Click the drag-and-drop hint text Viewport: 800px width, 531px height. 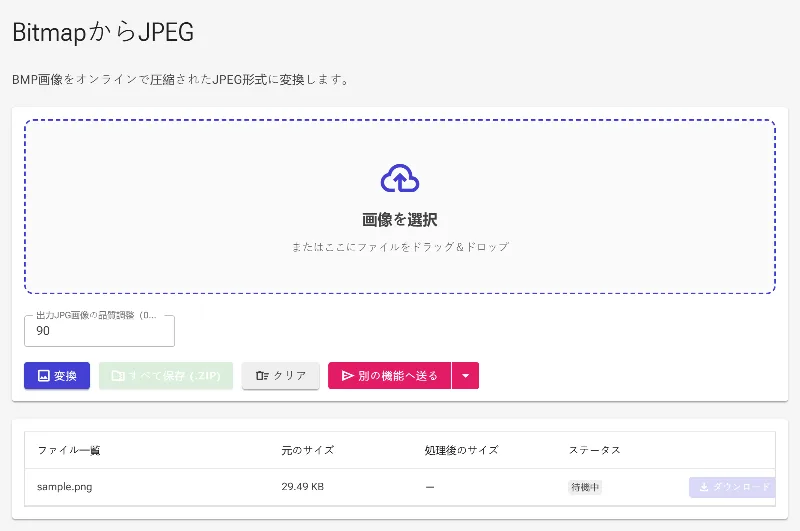point(400,247)
